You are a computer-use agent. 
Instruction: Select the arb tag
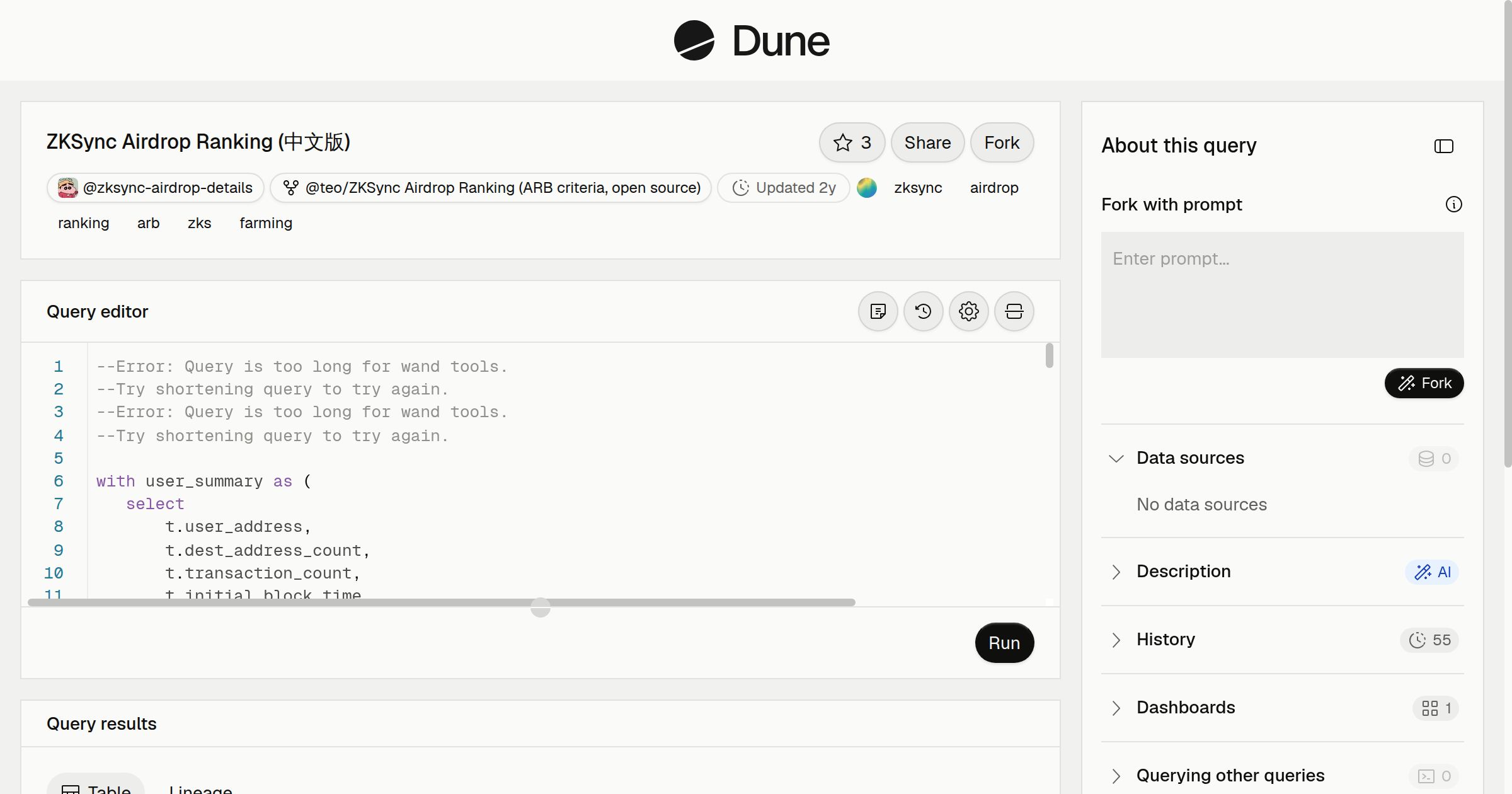149,223
